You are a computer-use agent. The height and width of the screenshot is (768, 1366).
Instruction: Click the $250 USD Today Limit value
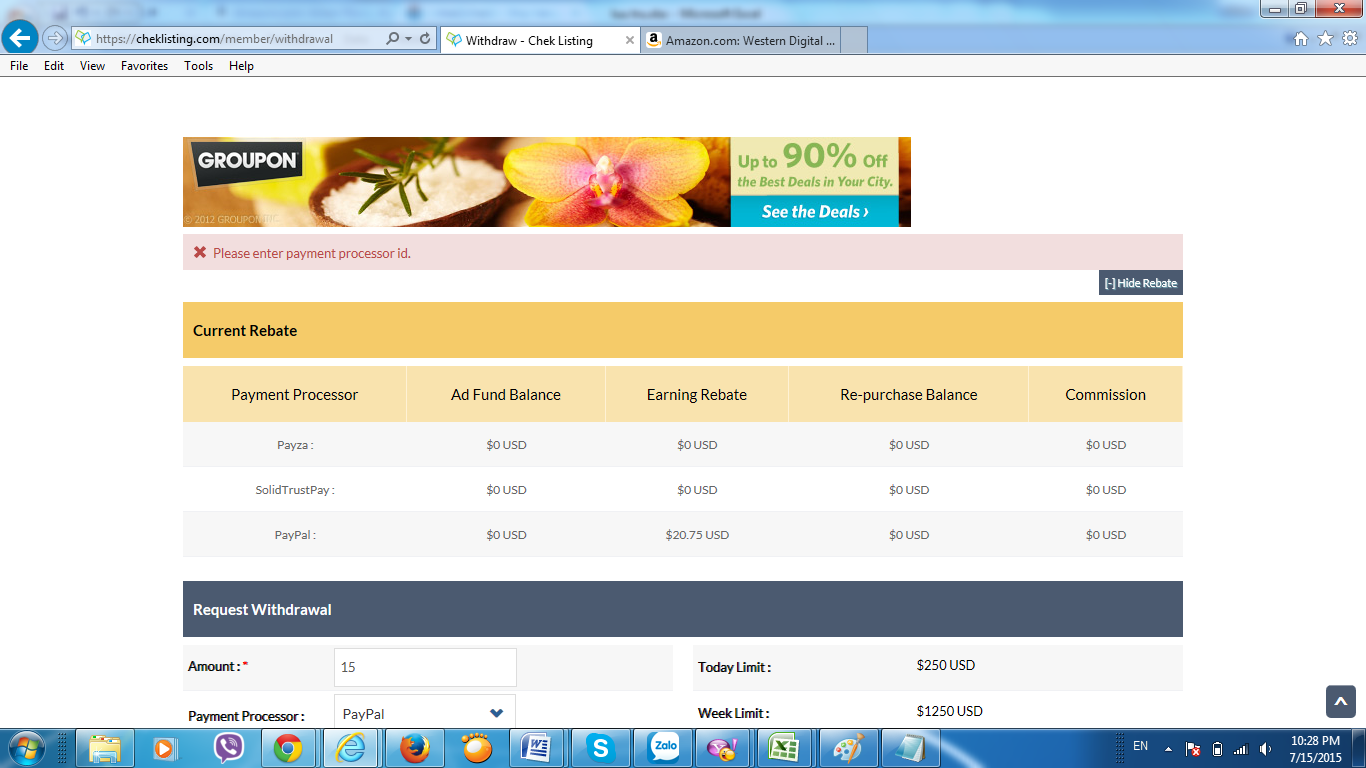(x=946, y=665)
